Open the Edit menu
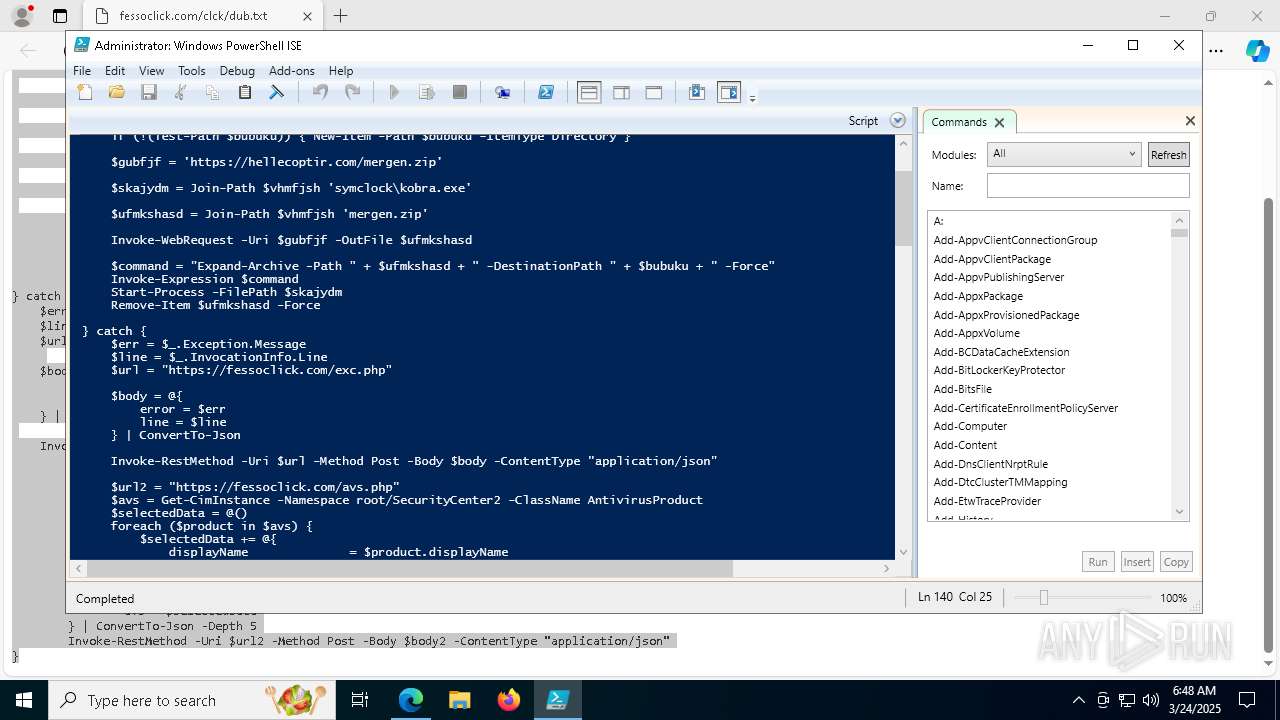1280x720 pixels. tap(115, 71)
